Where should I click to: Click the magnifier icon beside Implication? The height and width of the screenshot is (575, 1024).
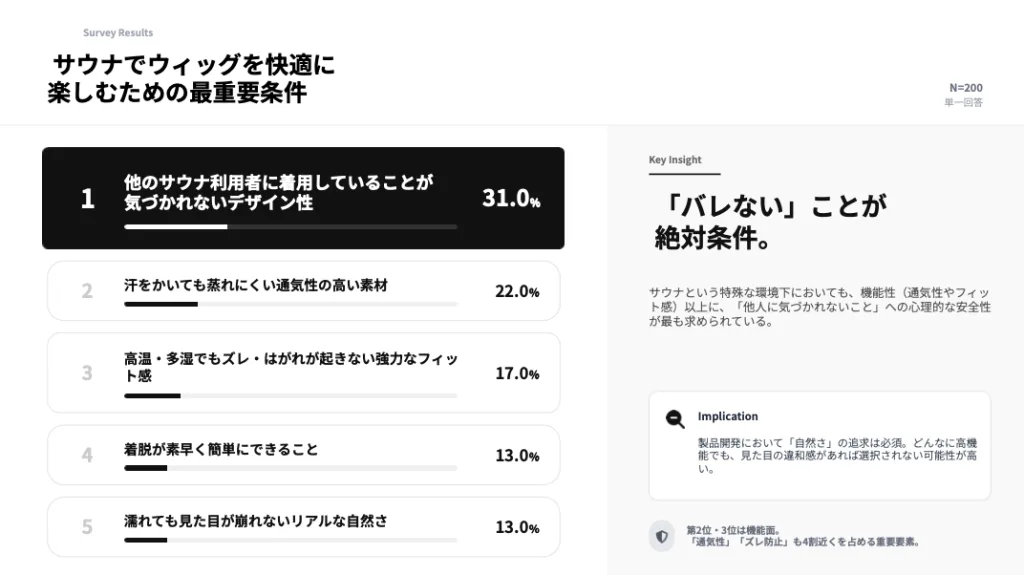tap(676, 419)
